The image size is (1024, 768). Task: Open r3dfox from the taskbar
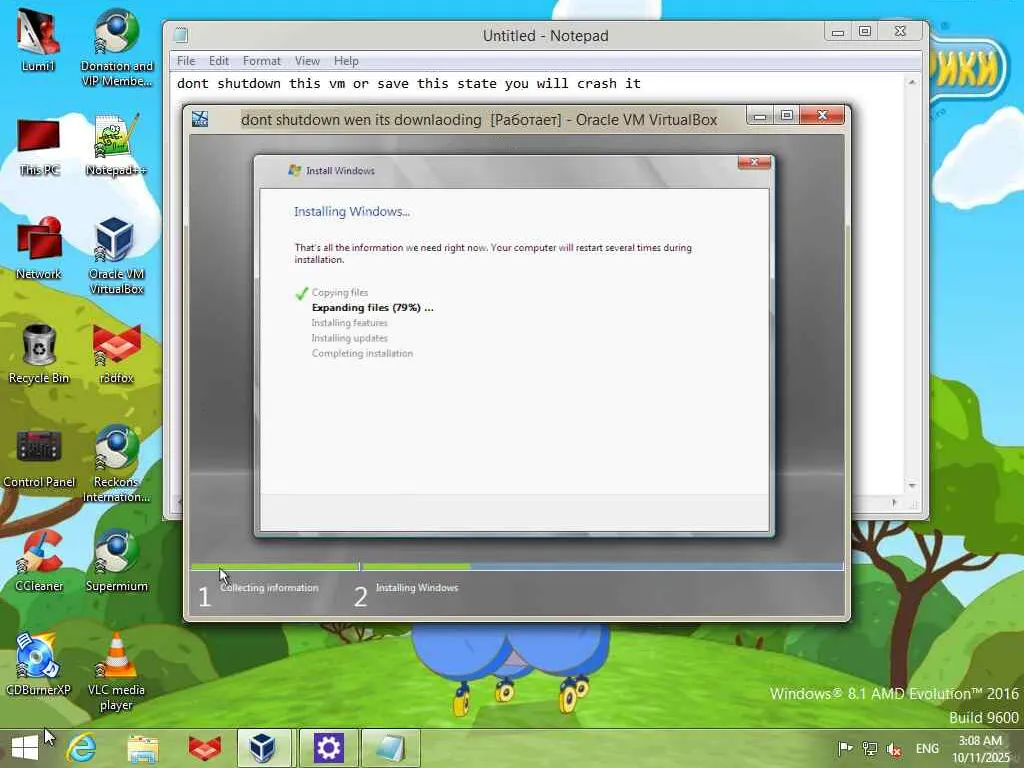click(204, 748)
